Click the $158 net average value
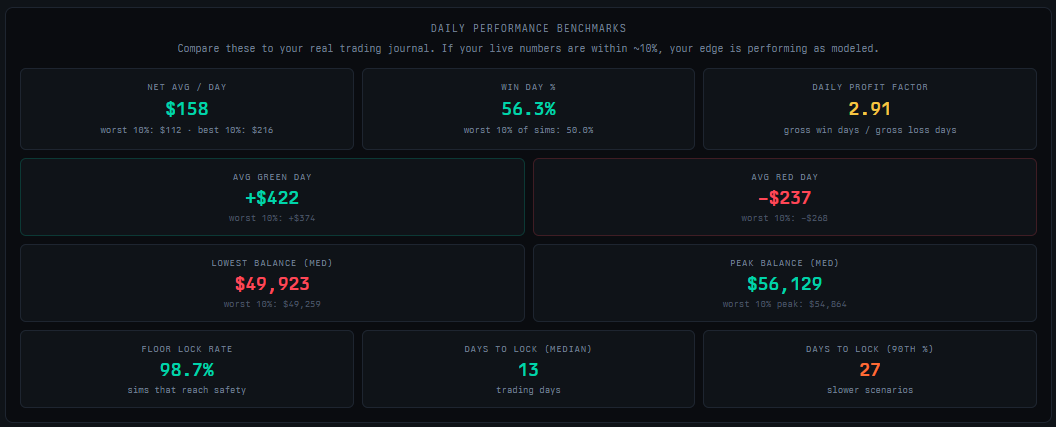 [187, 109]
